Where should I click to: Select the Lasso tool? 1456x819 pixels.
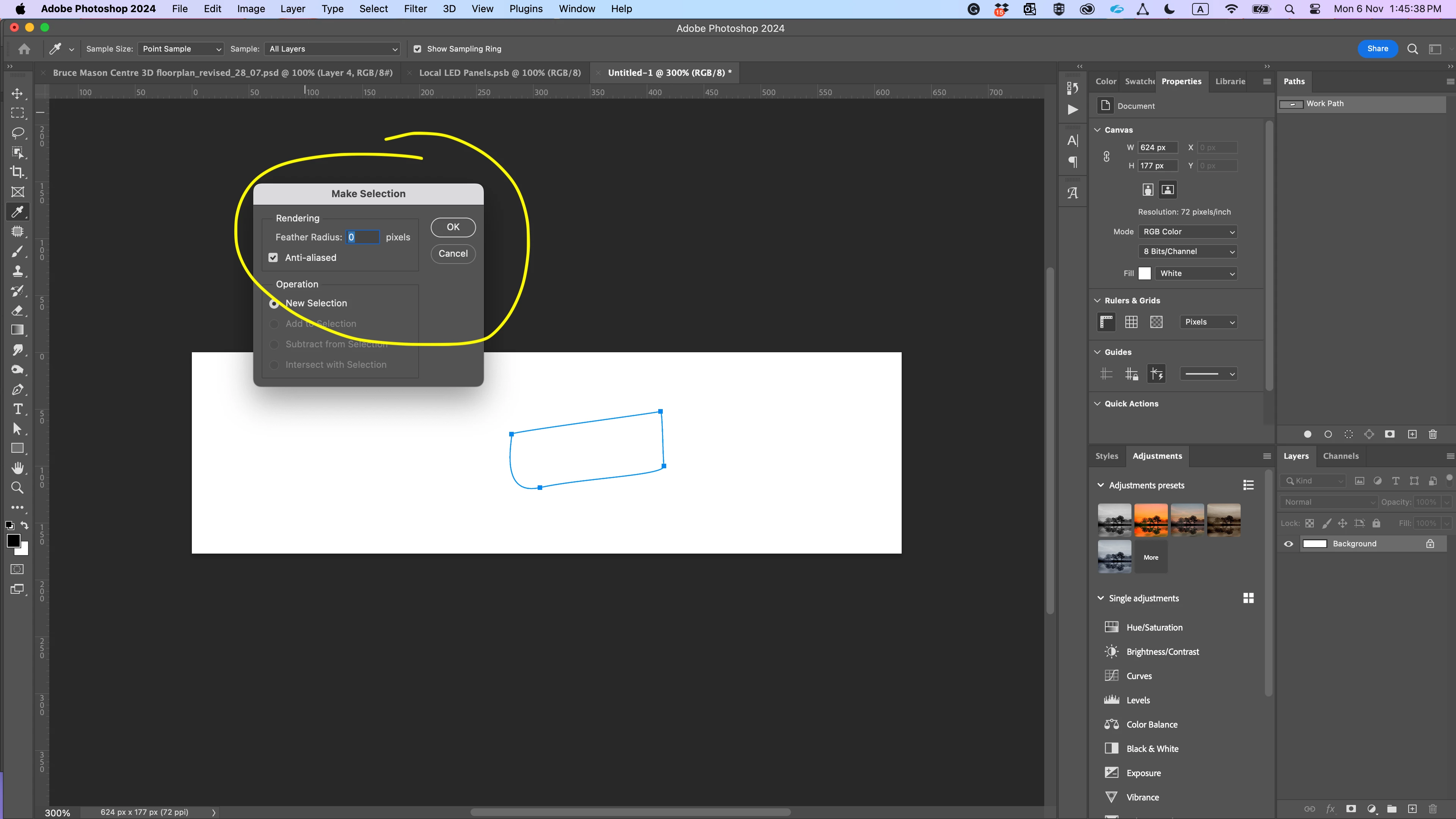[x=17, y=132]
